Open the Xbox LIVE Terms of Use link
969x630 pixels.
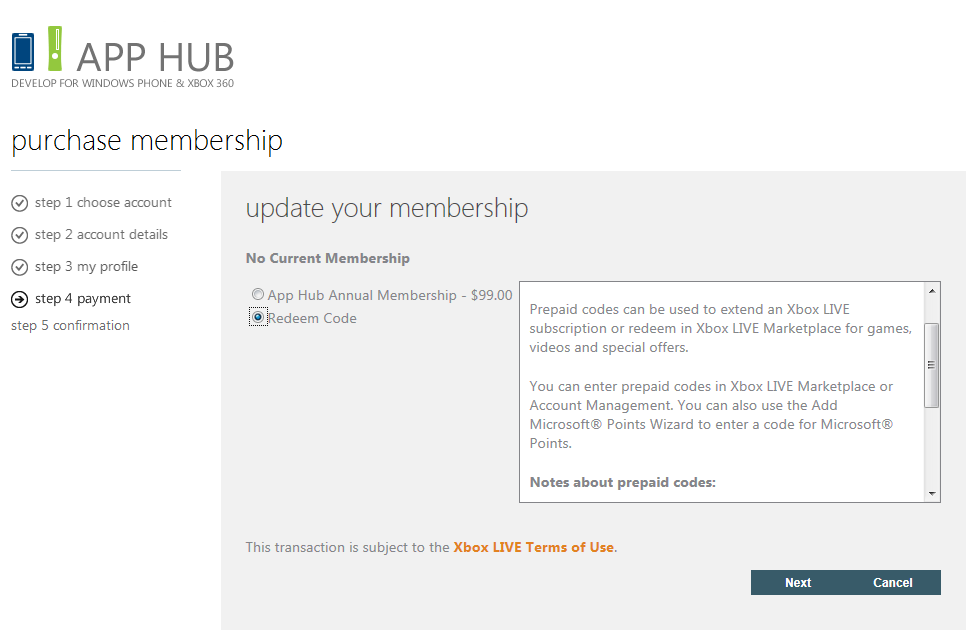click(533, 547)
